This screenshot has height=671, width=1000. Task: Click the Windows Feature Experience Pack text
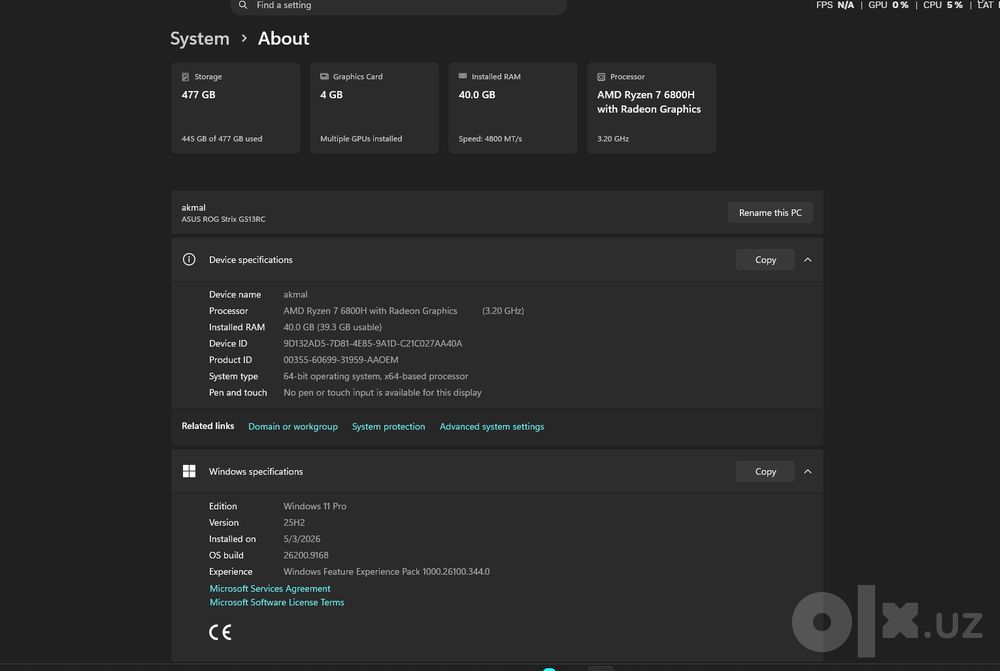click(x=386, y=571)
